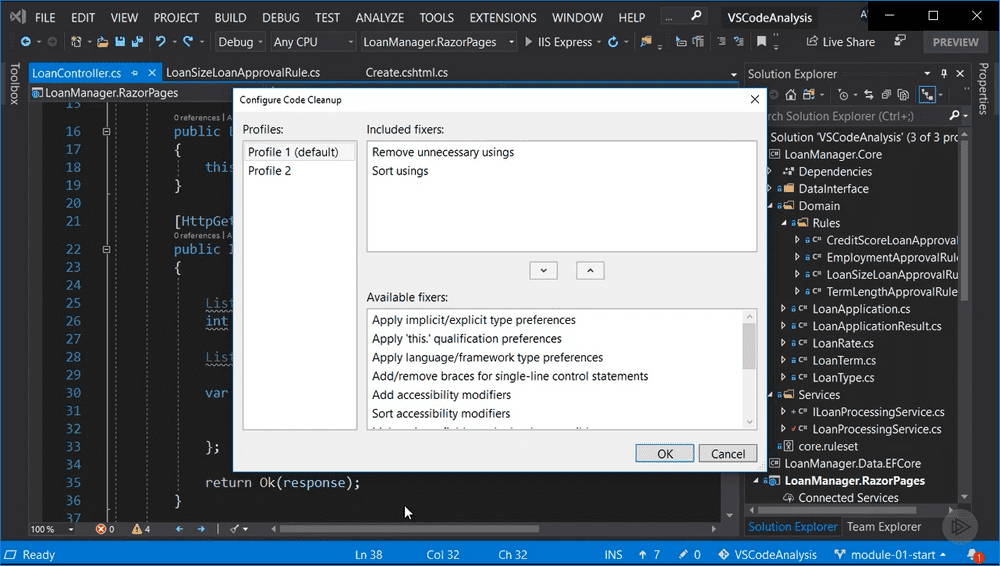Close the Configure Code Cleanup dialog
1000x566 pixels.
coord(754,100)
